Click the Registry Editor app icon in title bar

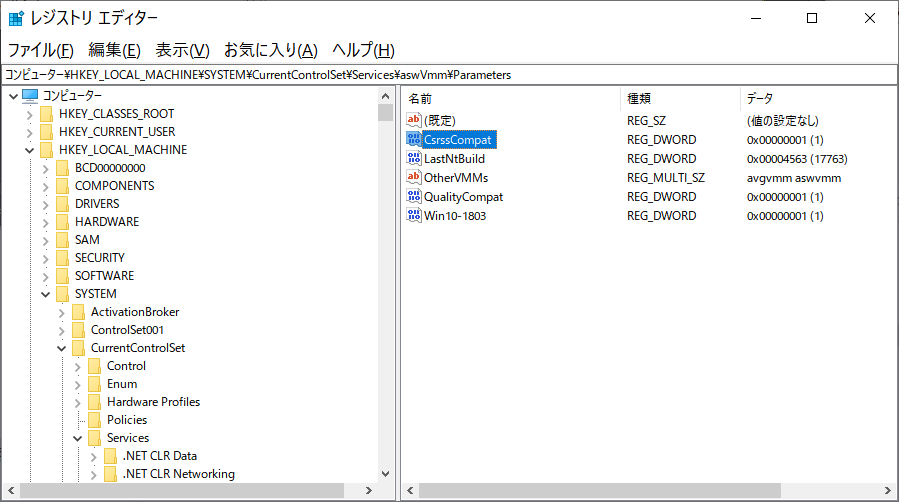tap(16, 18)
